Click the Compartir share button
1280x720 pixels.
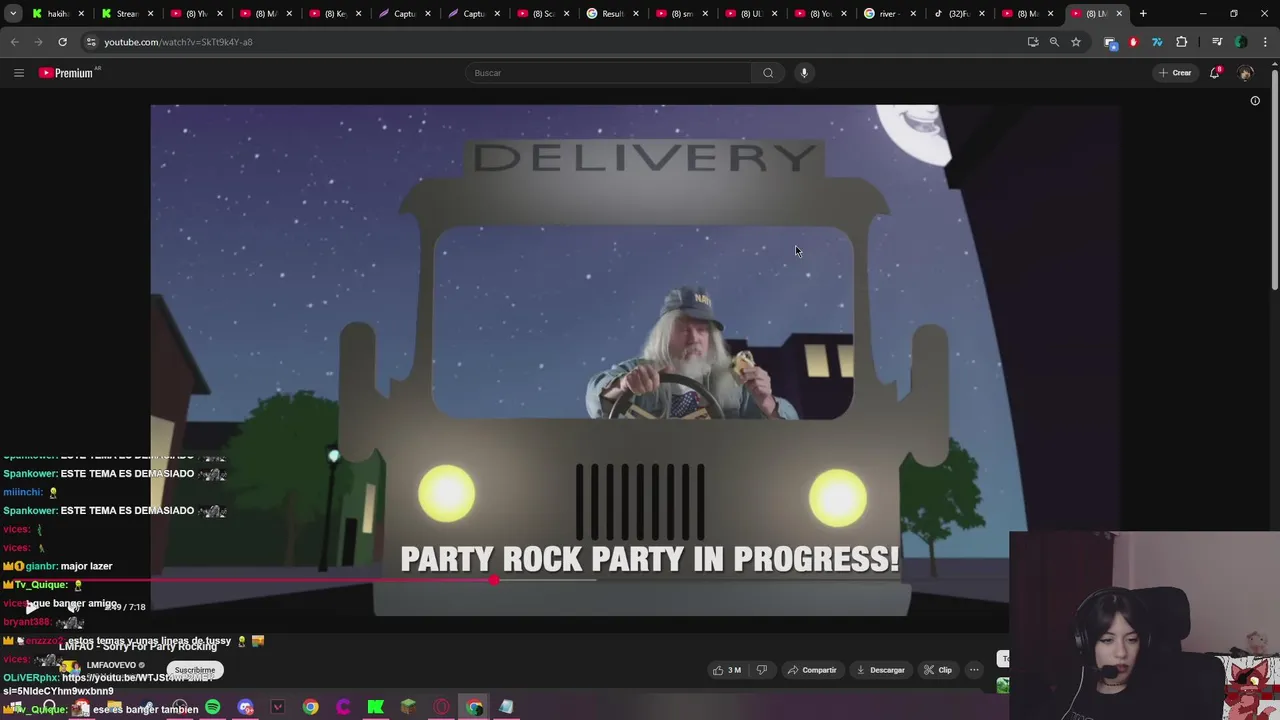click(812, 670)
